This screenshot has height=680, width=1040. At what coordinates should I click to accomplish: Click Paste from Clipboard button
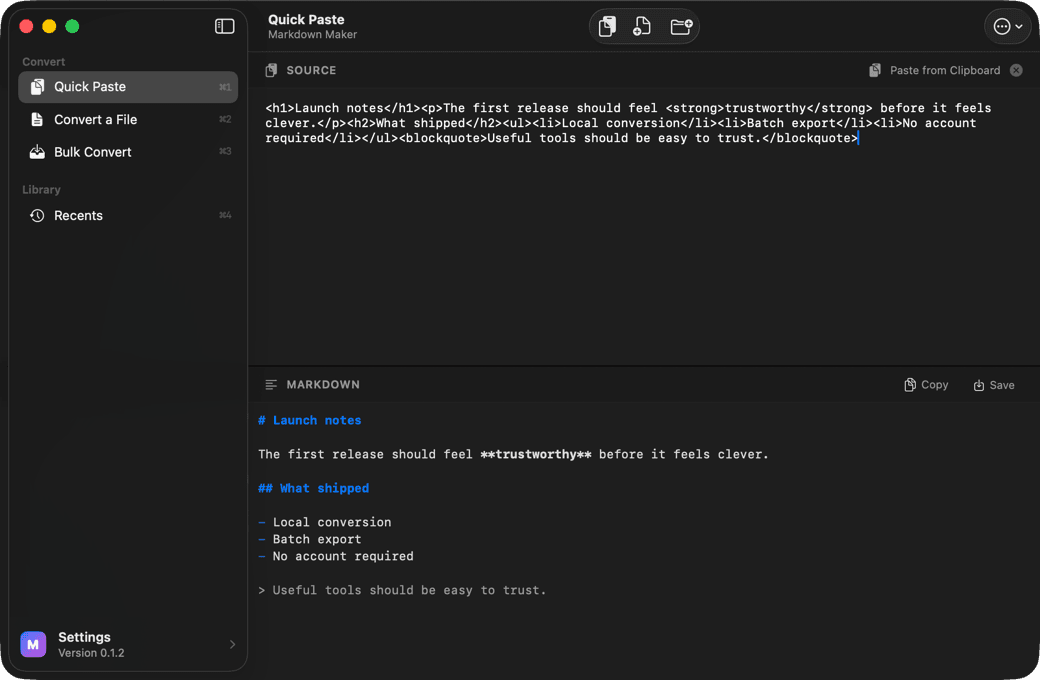(935, 70)
